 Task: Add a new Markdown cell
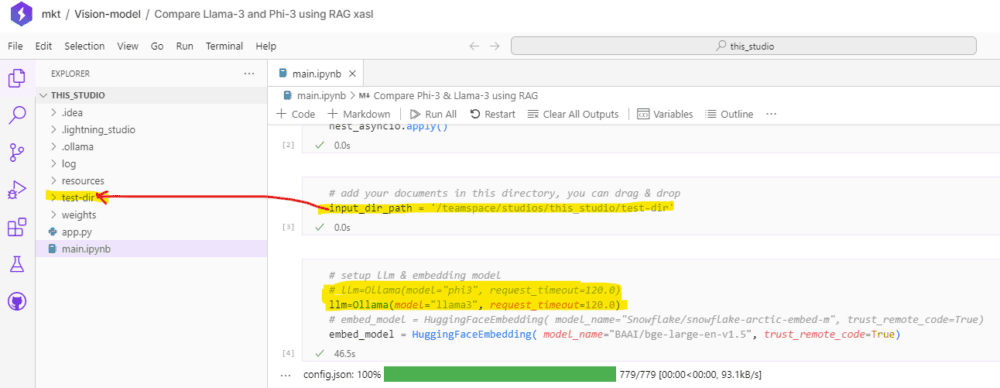359,114
